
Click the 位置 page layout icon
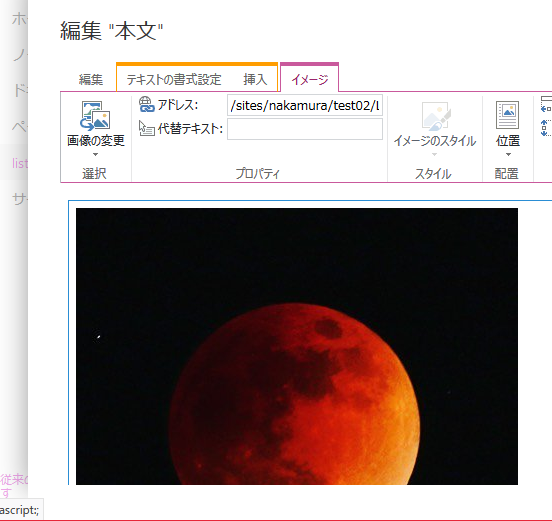coord(507,115)
